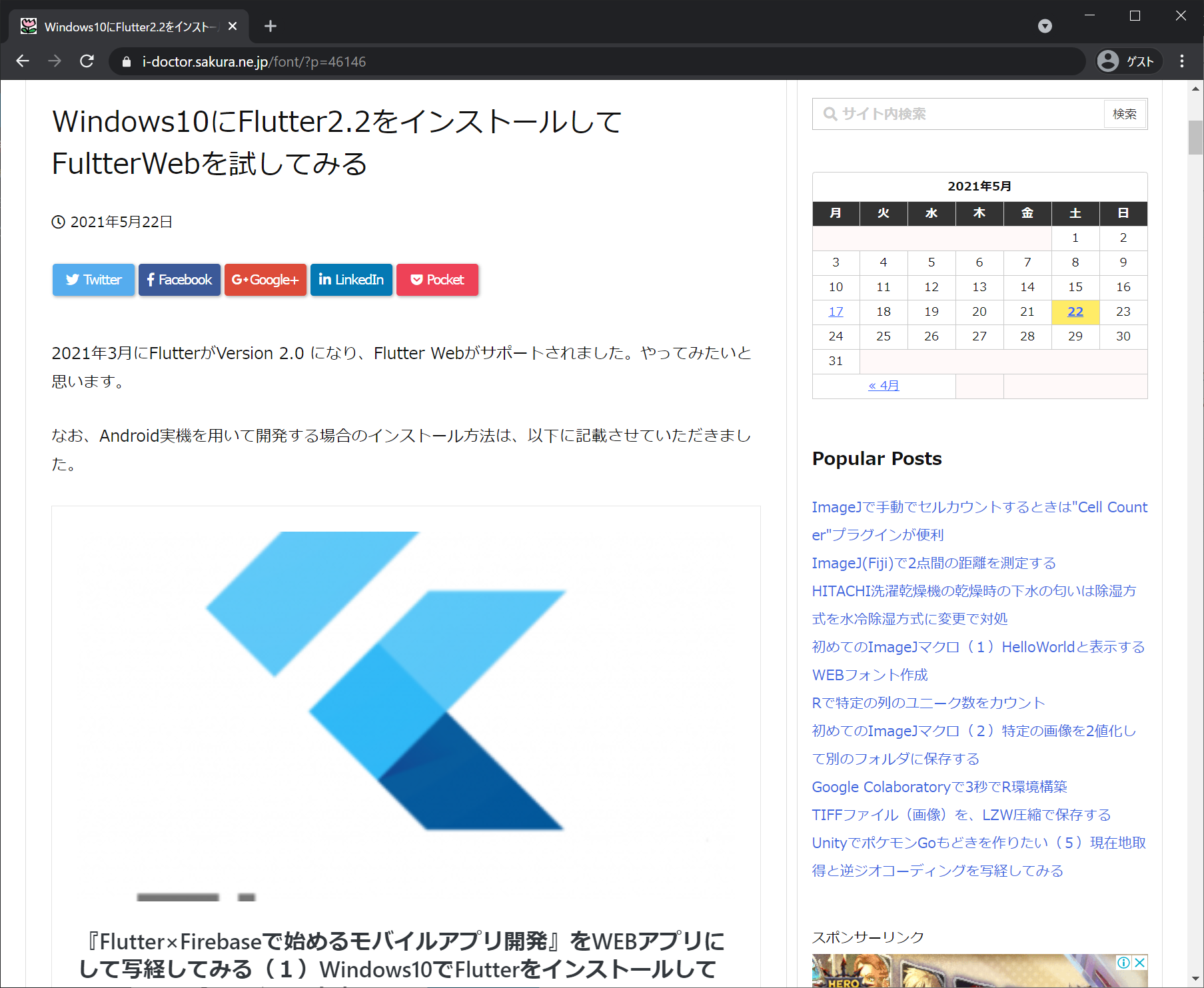Open the Flutter×Firebase article card title
Screen dimensions: 1204x988
pos(402,955)
